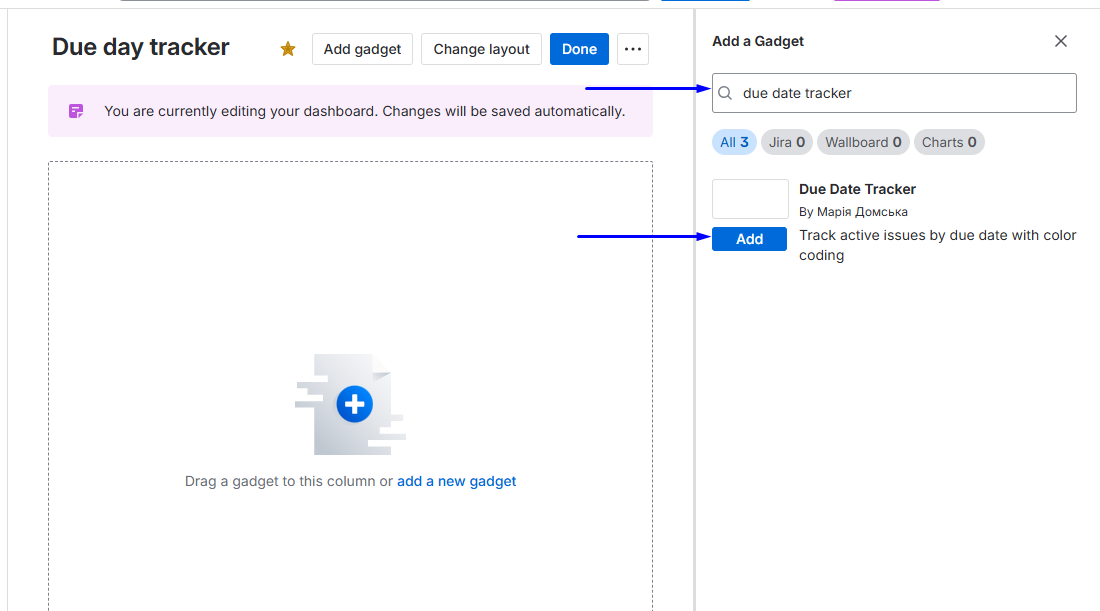This screenshot has width=1100, height=611.
Task: Click the Due Date Tracker thumbnail preview
Action: 750,199
